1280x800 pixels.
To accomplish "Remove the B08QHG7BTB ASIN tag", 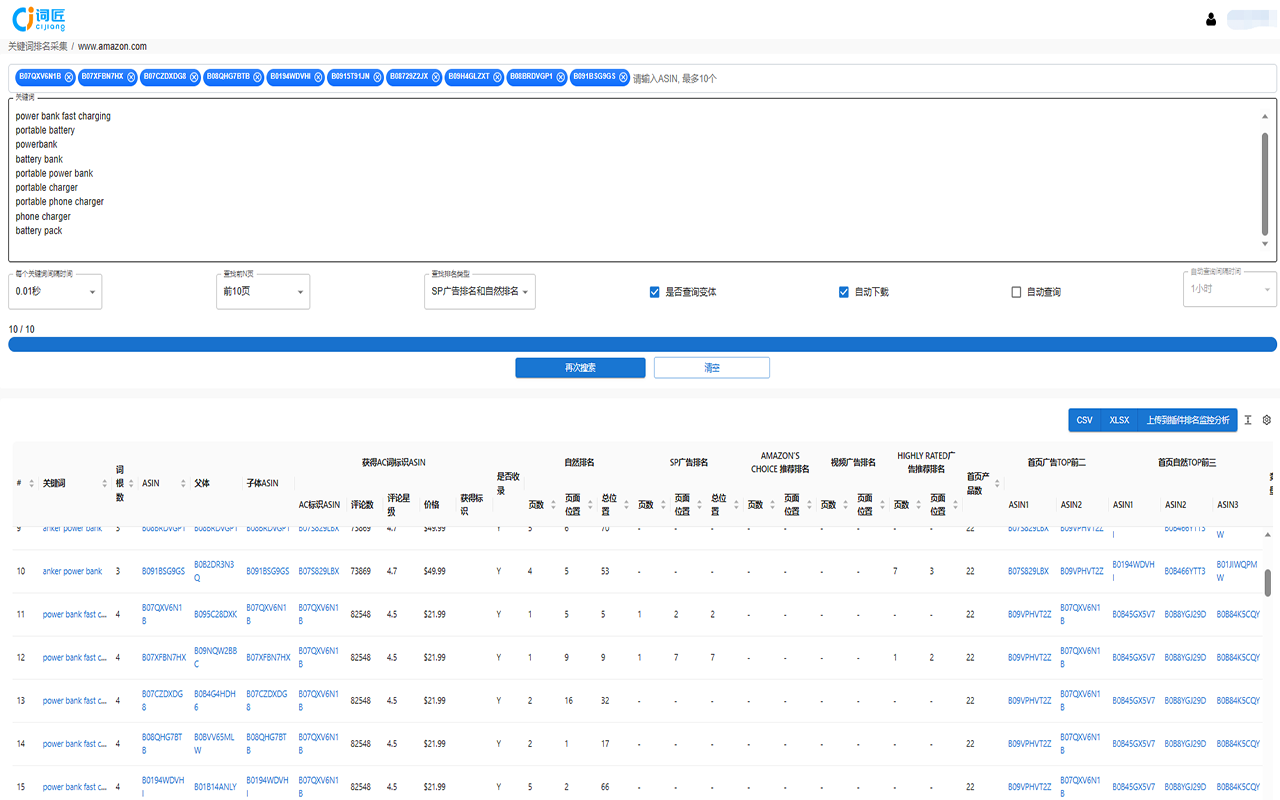I will (257, 77).
